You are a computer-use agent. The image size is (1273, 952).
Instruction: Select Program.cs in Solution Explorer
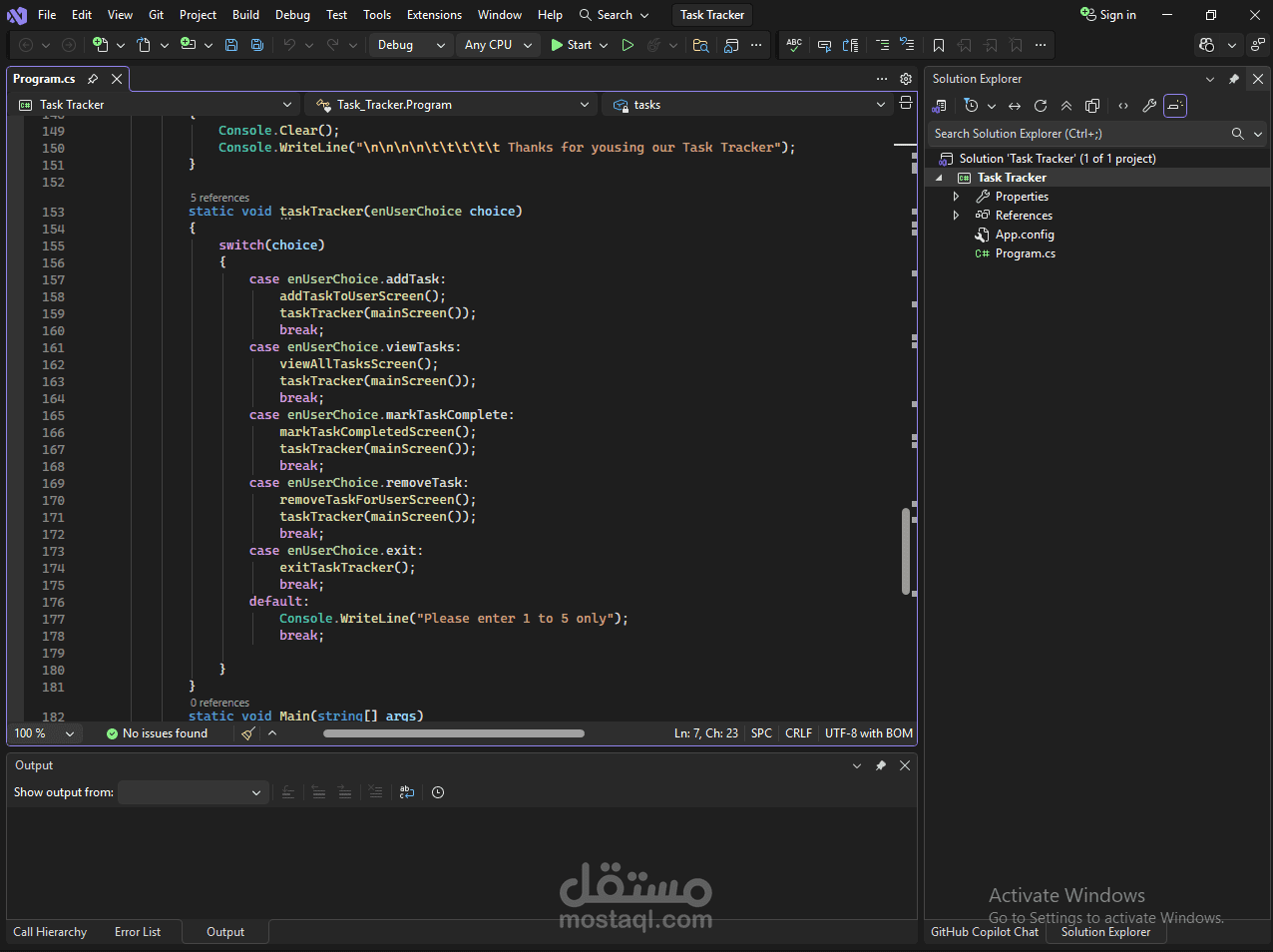[1025, 253]
